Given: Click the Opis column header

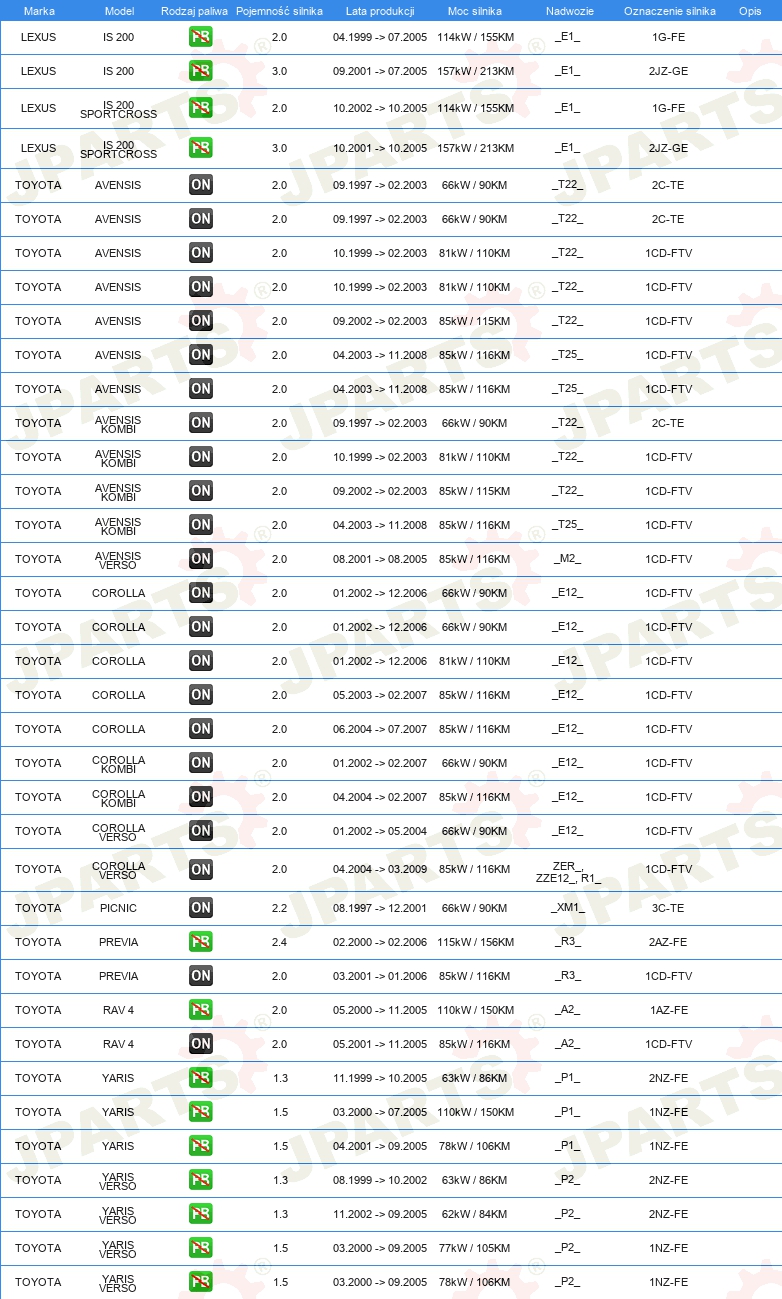Looking at the screenshot, I should [749, 10].
